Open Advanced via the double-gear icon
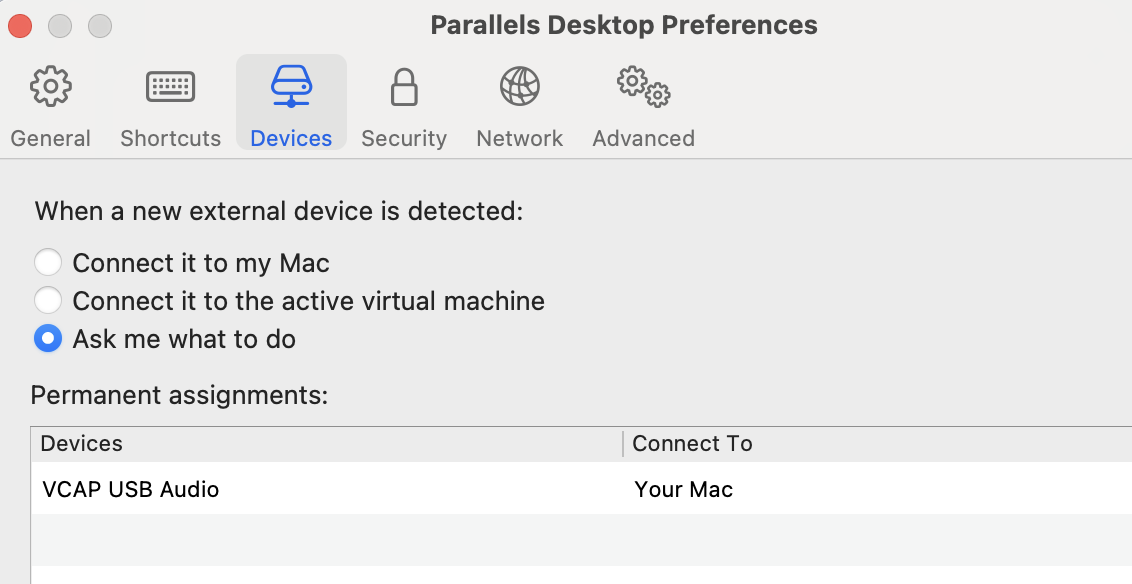Image resolution: width=1132 pixels, height=584 pixels. (643, 87)
